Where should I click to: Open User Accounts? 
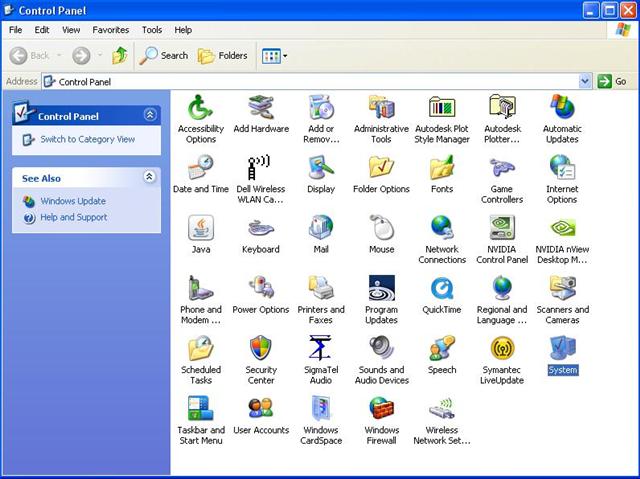tap(261, 415)
